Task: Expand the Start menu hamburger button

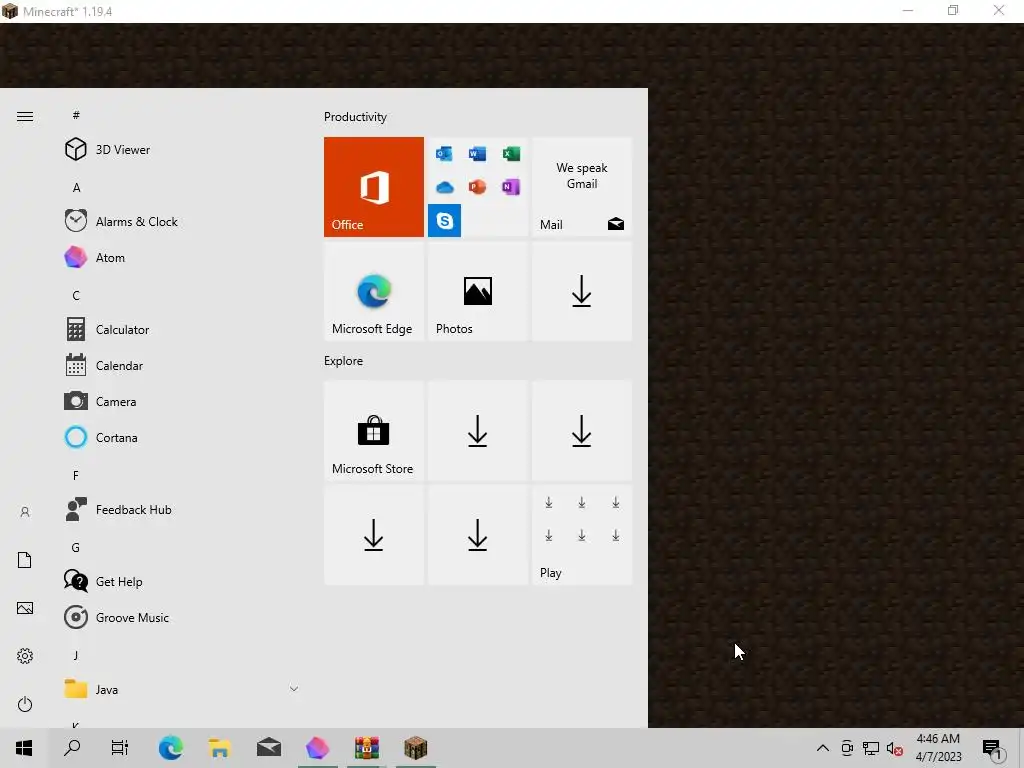Action: [25, 116]
